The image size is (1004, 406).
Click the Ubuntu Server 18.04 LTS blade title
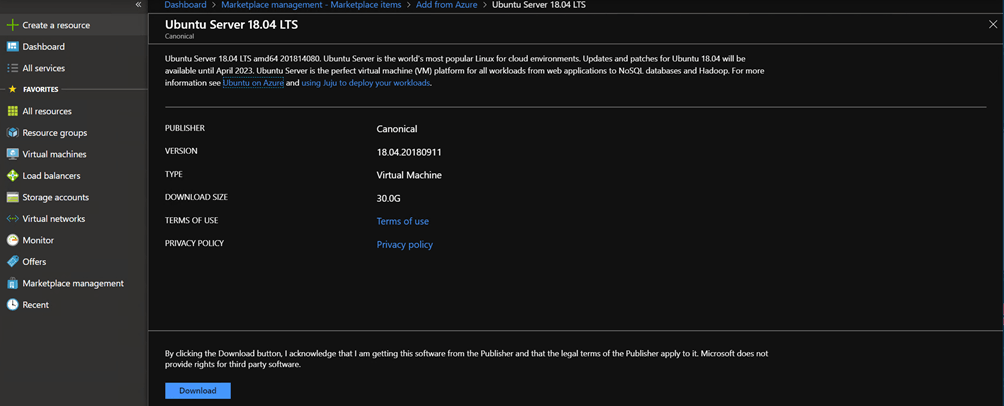click(x=231, y=25)
